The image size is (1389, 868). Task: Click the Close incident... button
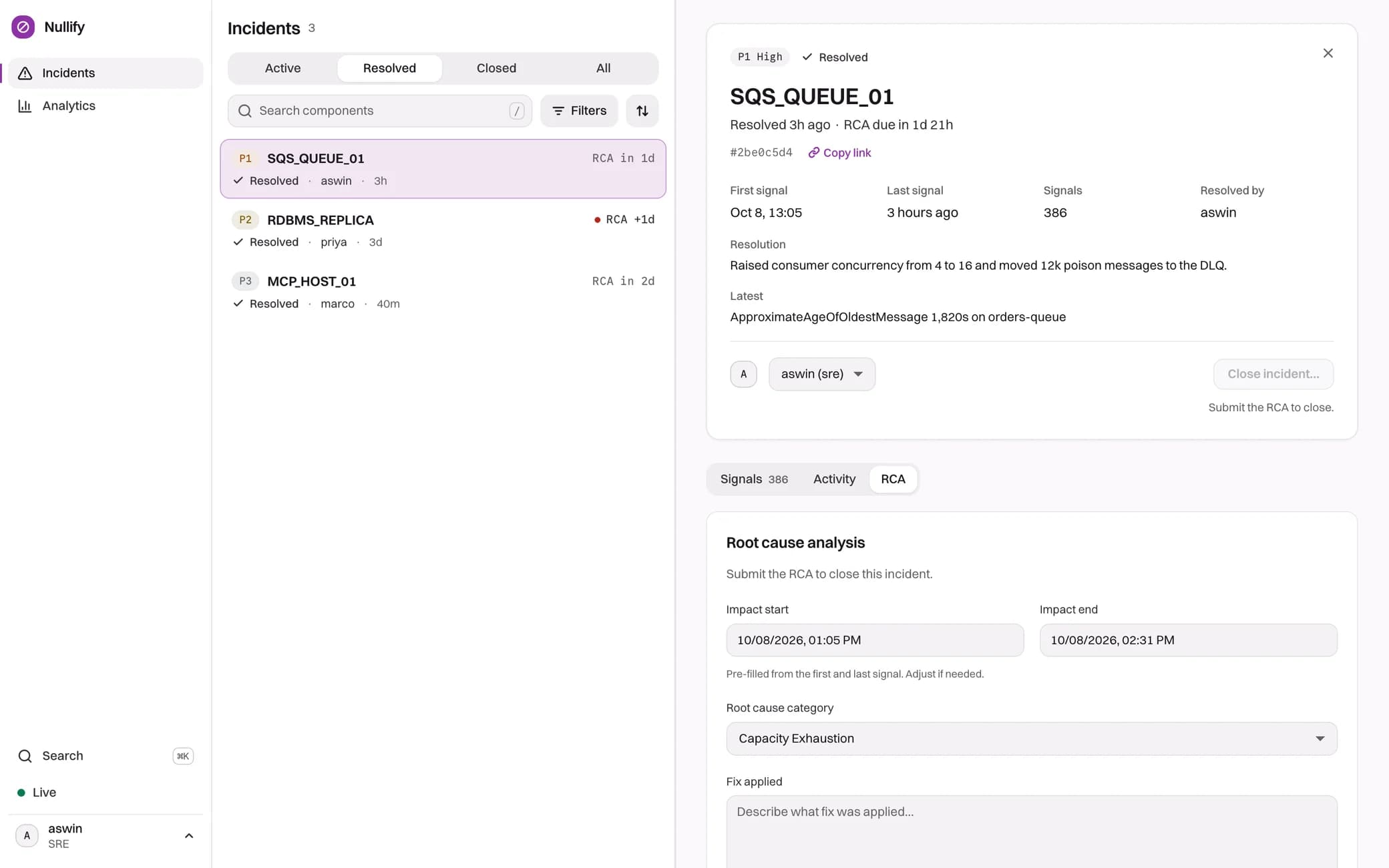coord(1273,374)
